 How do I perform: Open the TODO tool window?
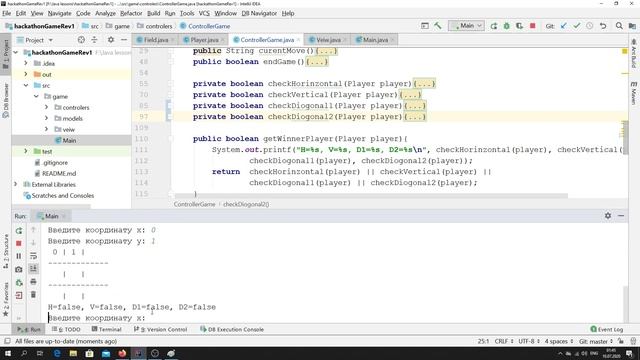point(66,329)
